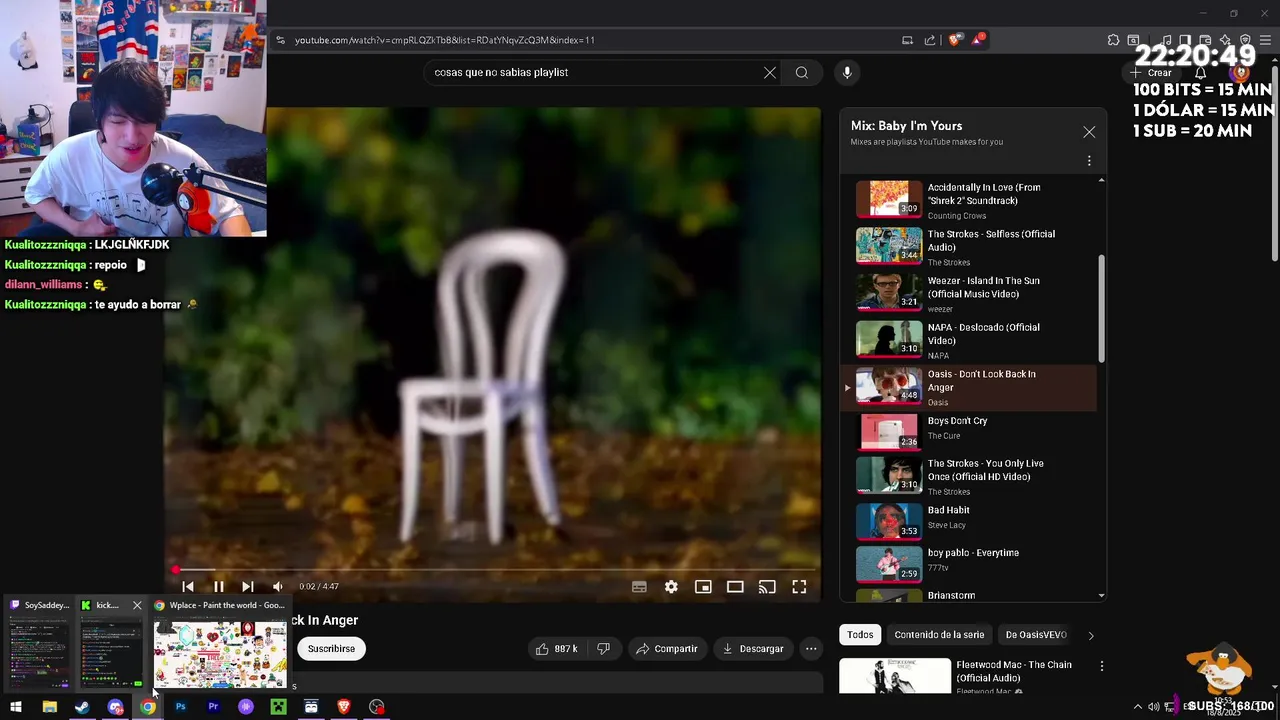Like the video with 887 k
The height and width of the screenshot is (720, 1280).
point(556,649)
